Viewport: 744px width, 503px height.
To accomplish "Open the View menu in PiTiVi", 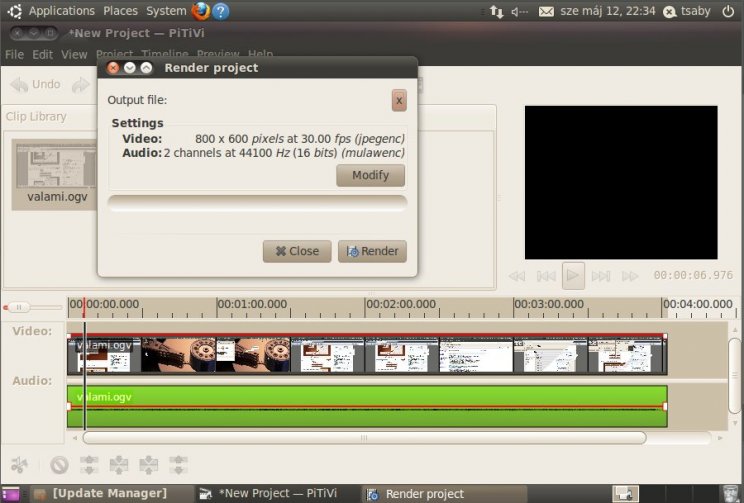I will click(74, 55).
